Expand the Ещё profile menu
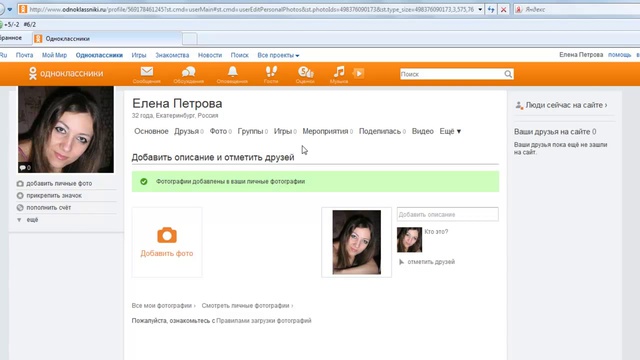Image resolution: width=640 pixels, height=360 pixels. 450,131
